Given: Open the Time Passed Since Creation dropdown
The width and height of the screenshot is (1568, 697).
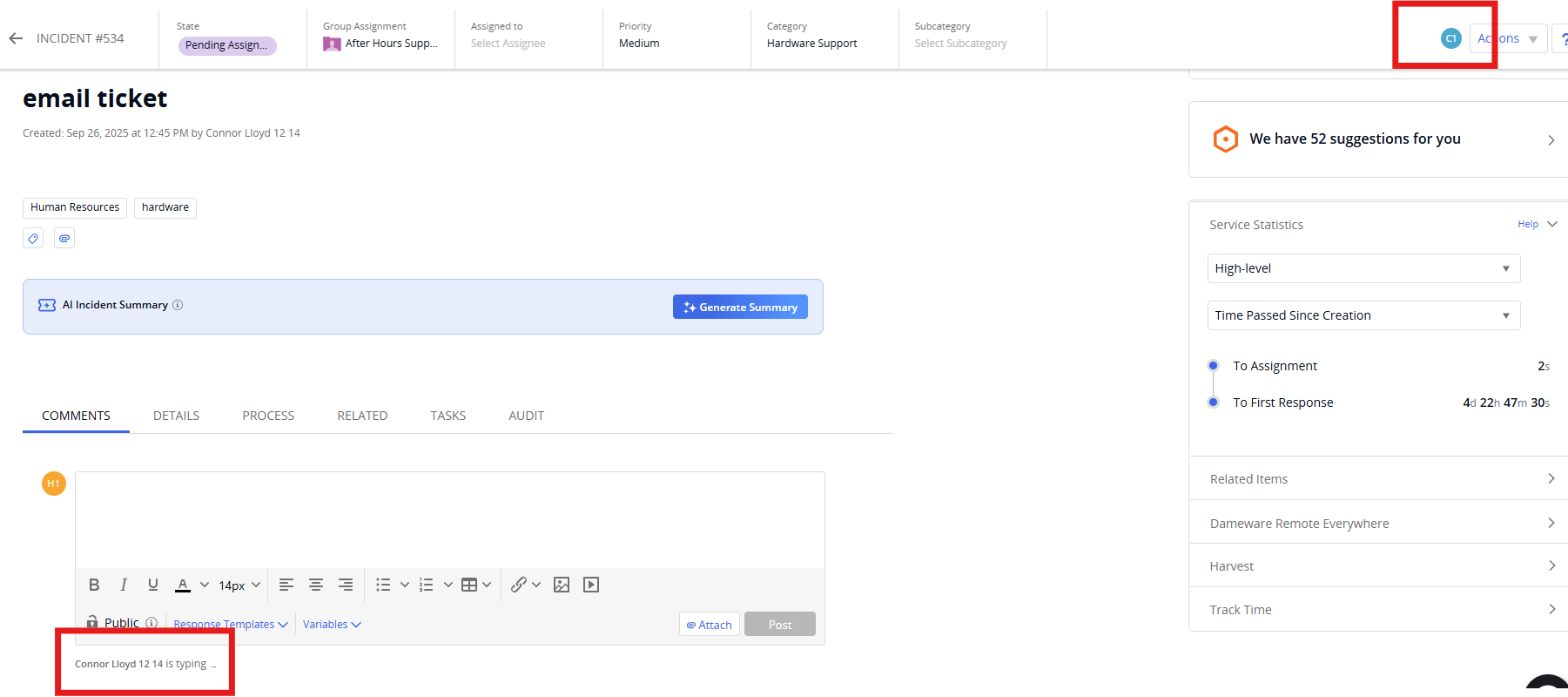Looking at the screenshot, I should (x=1364, y=315).
